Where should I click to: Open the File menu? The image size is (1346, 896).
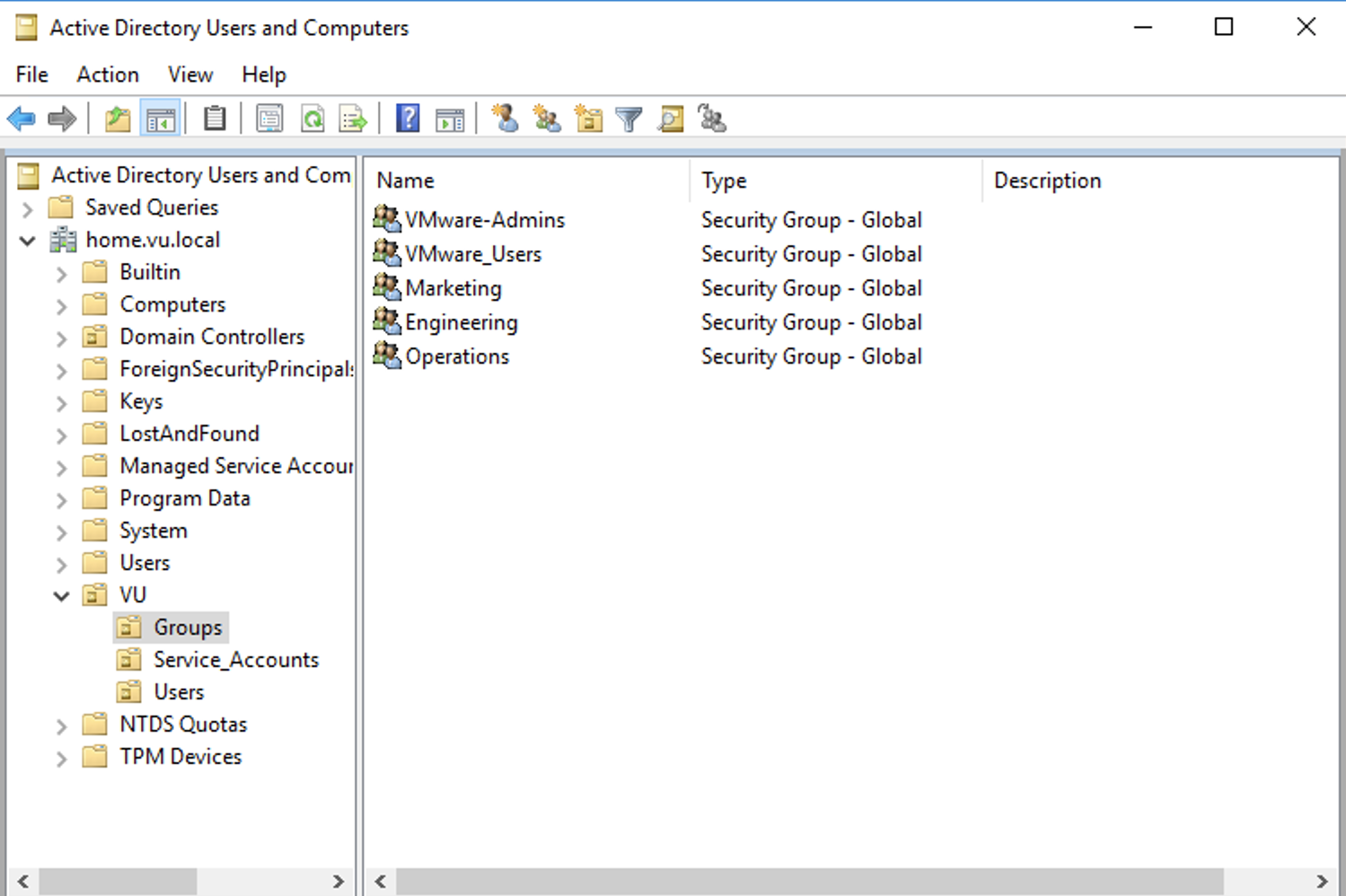point(32,75)
